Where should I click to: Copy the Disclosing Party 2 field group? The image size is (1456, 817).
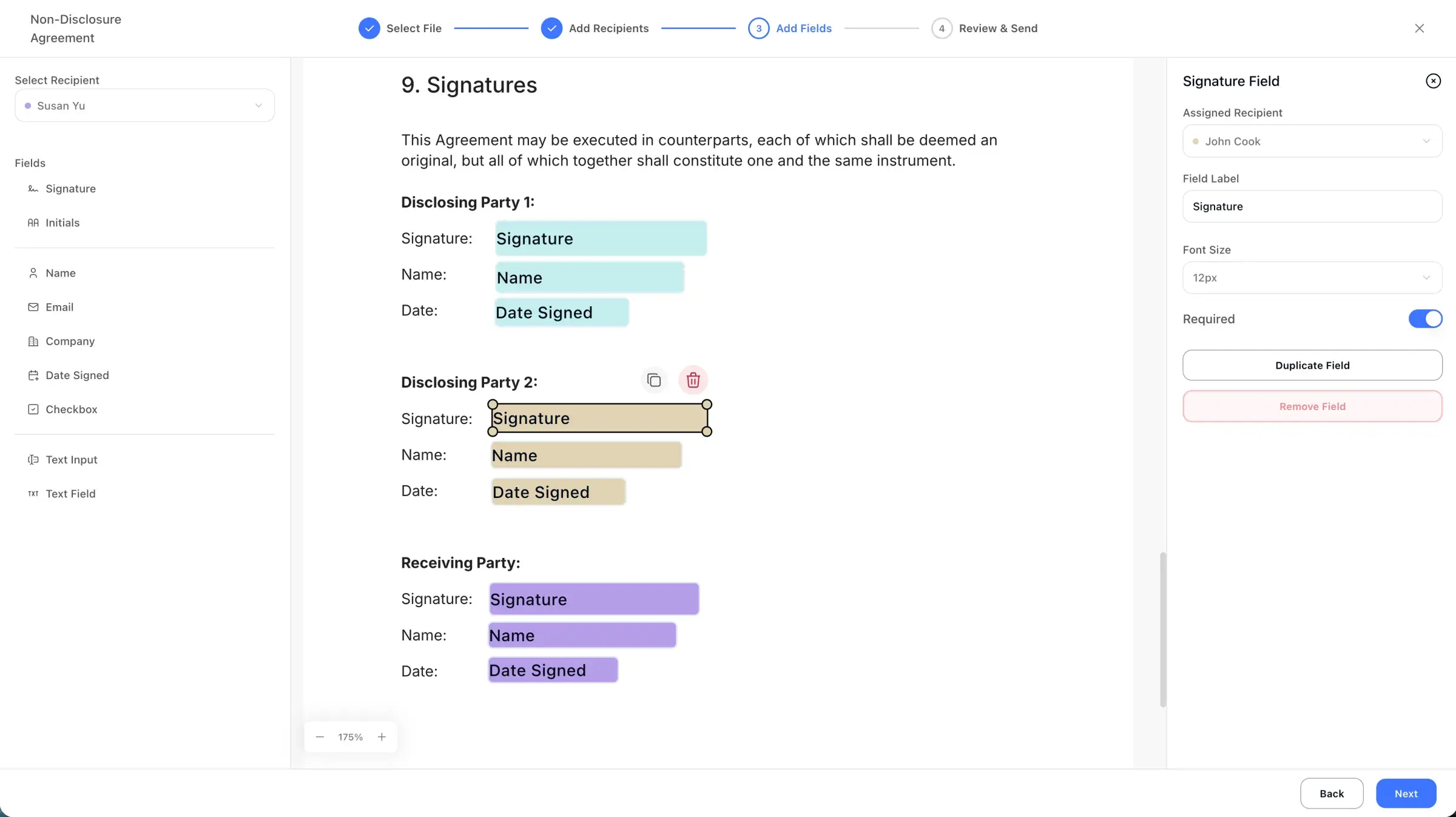point(654,380)
